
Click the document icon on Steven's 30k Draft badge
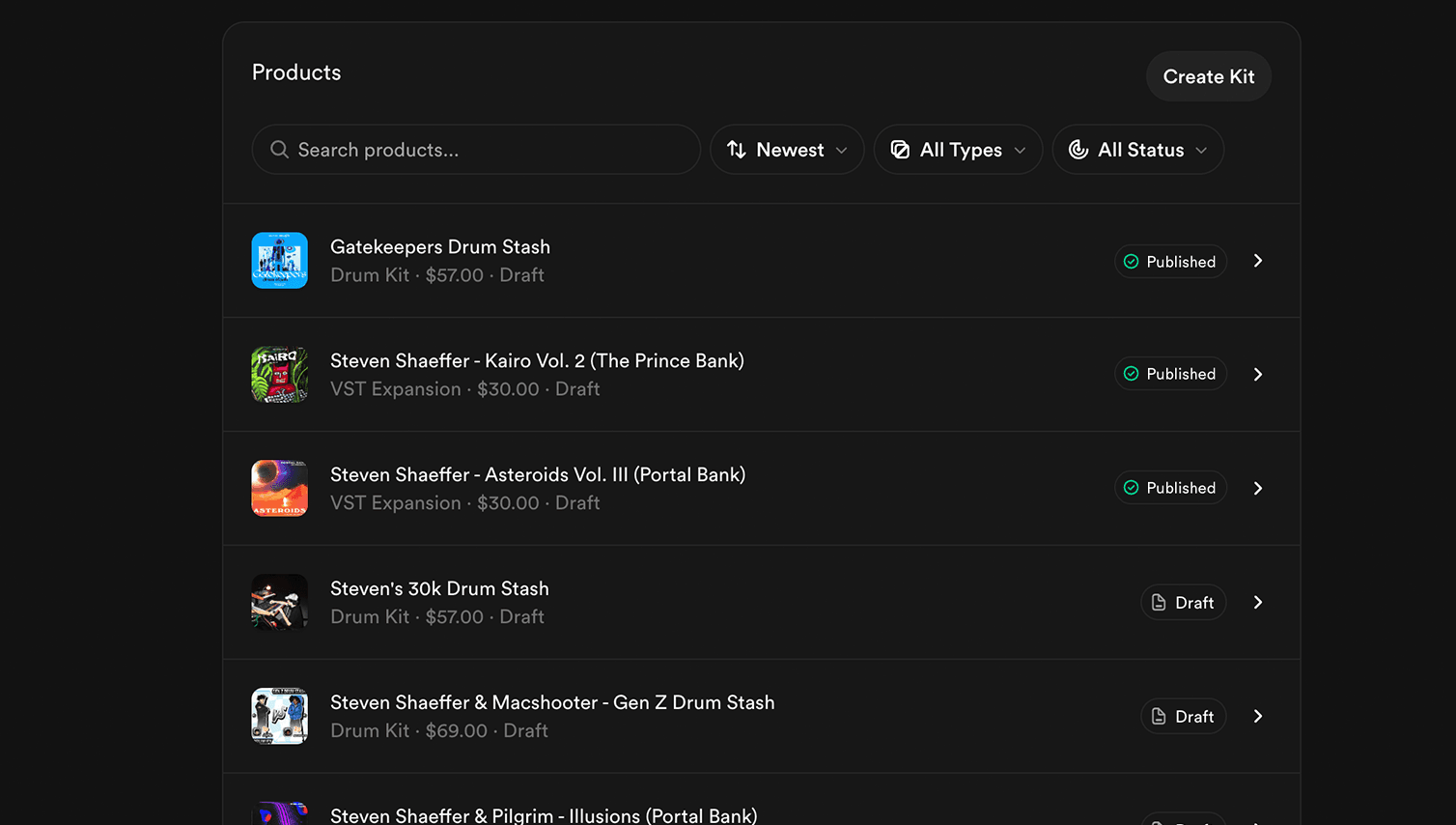[x=1158, y=602]
